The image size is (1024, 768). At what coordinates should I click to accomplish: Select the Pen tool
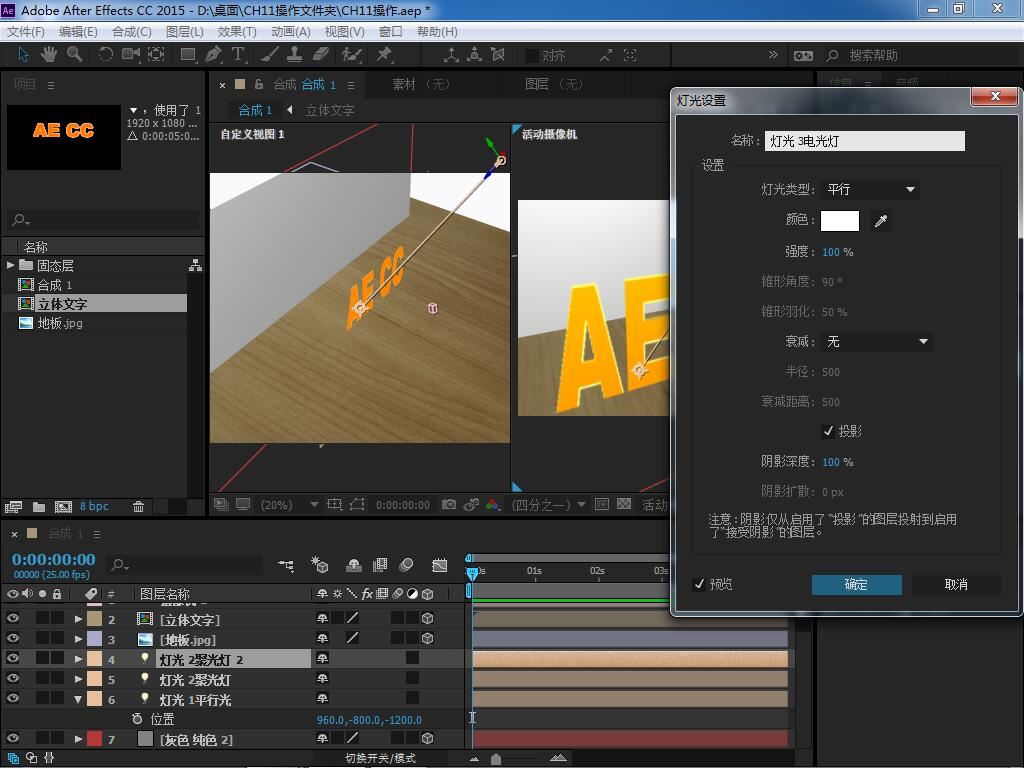coord(213,55)
